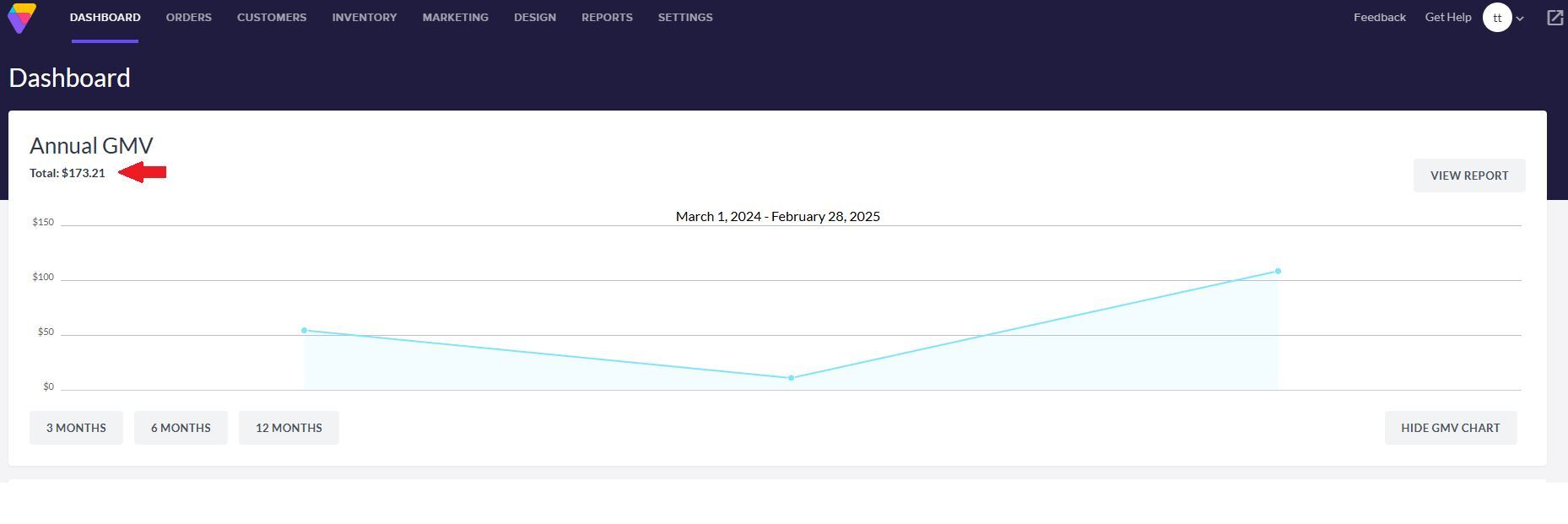This screenshot has width=1568, height=524.
Task: Go to the Orders tab
Action: (188, 18)
